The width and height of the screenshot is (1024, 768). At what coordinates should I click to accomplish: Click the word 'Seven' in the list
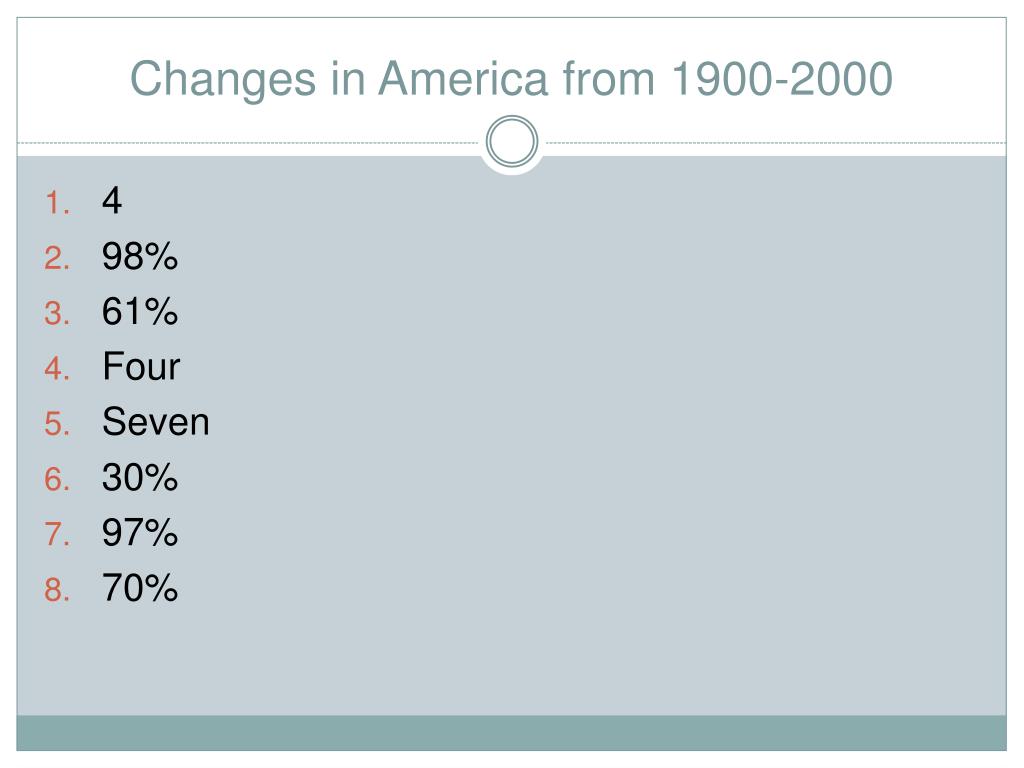click(155, 421)
